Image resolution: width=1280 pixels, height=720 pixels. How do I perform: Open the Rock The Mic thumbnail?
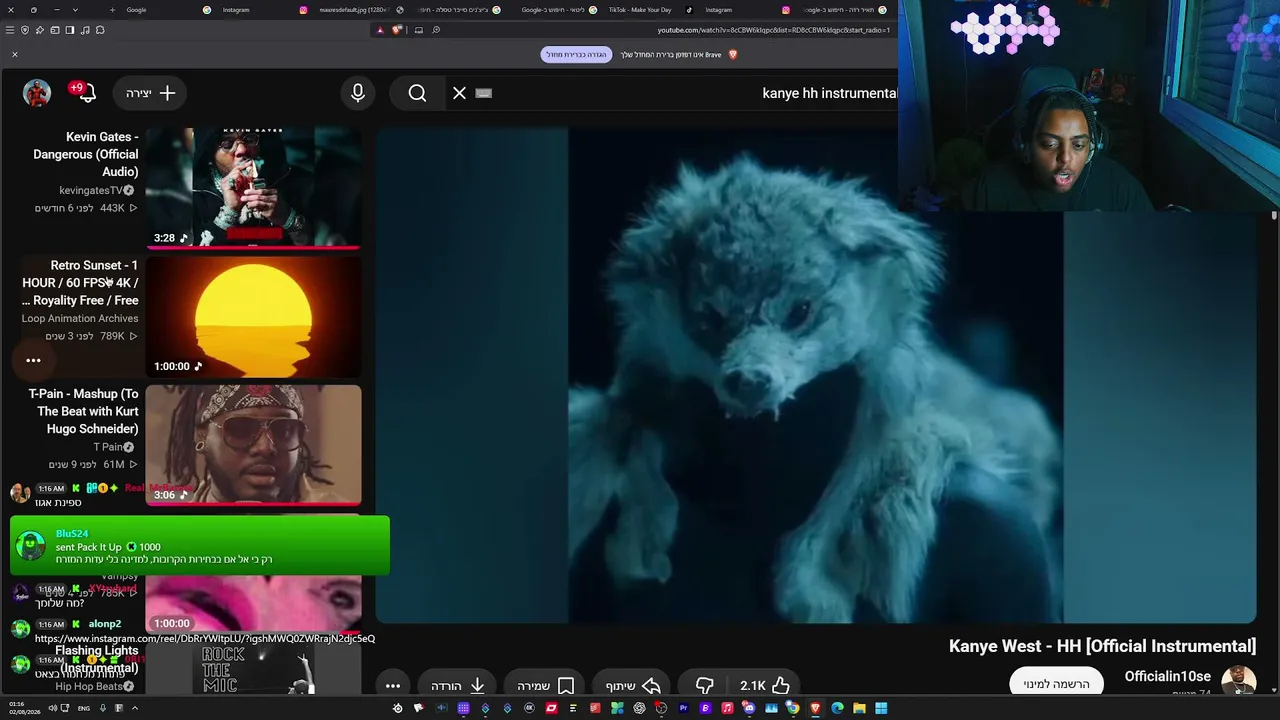tap(253, 670)
